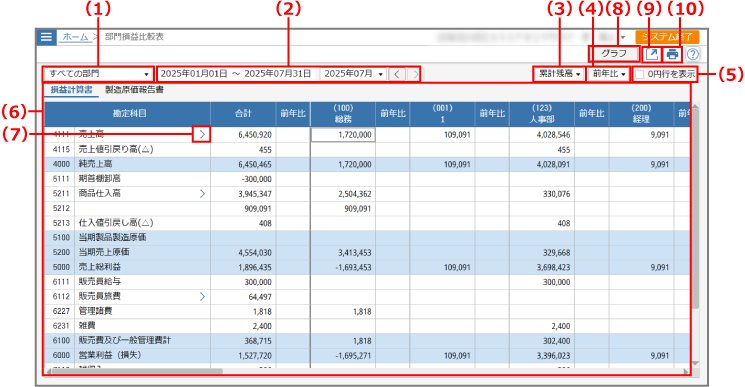This screenshot has width=745, height=387.
Task: Click the (123) 人事部 column header
Action: coord(542,114)
